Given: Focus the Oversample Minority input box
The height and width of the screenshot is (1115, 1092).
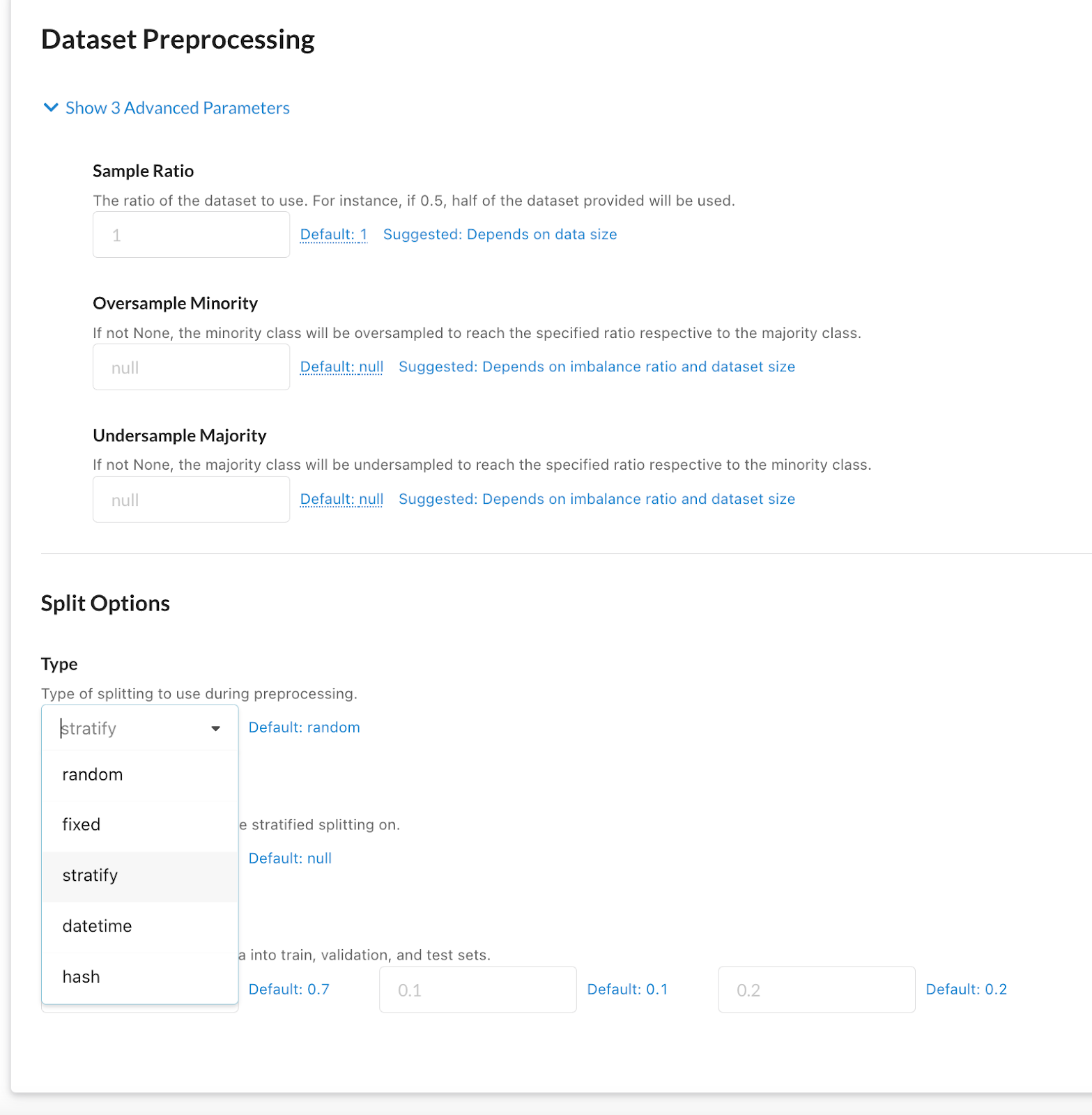Looking at the screenshot, I should 191,367.
